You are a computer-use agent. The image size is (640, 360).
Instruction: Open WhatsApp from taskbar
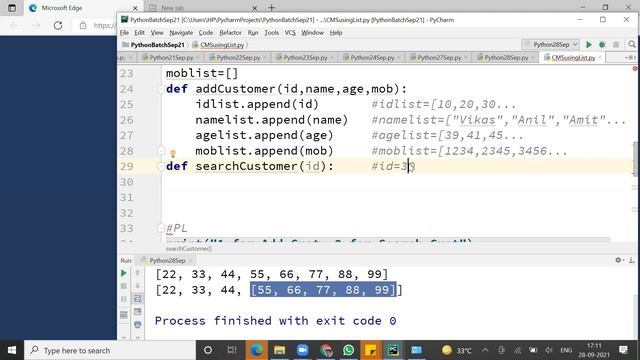click(x=349, y=350)
